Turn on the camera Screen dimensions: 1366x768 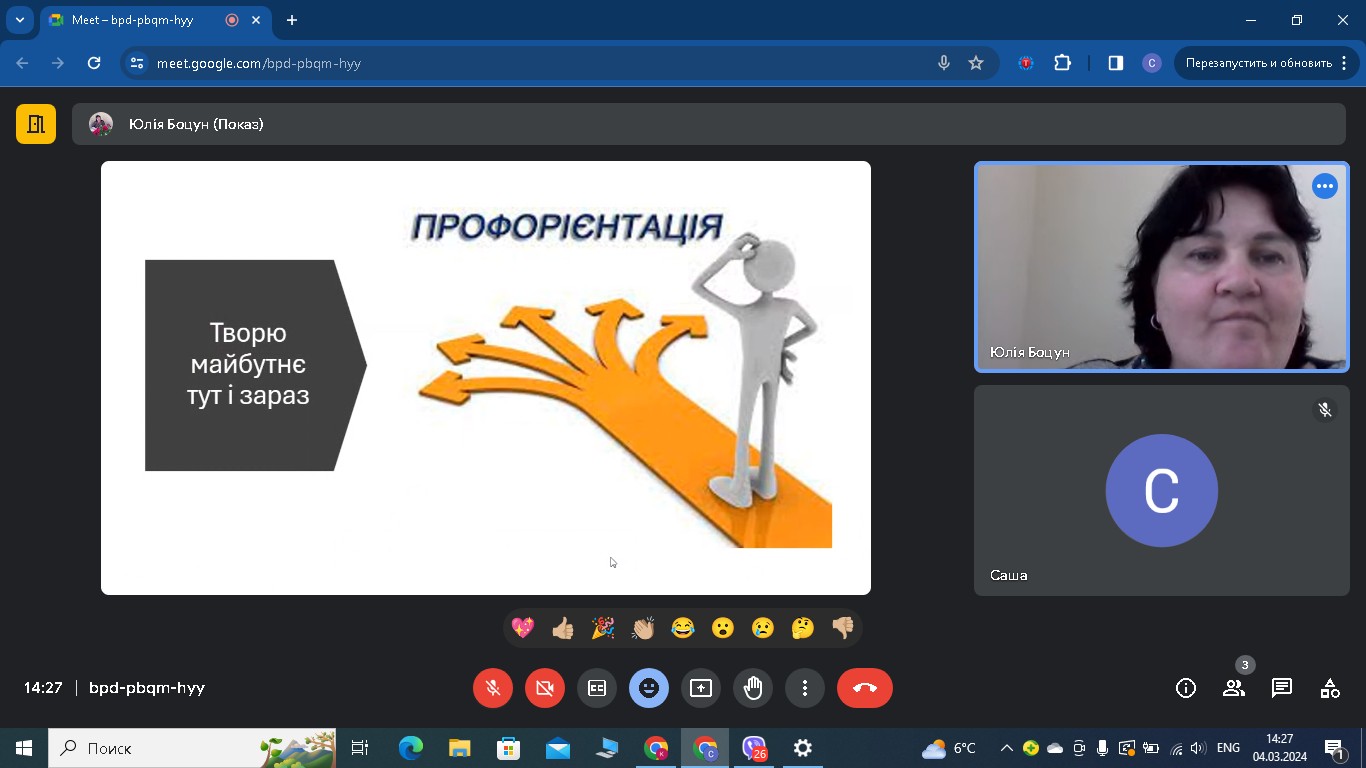[x=545, y=688]
